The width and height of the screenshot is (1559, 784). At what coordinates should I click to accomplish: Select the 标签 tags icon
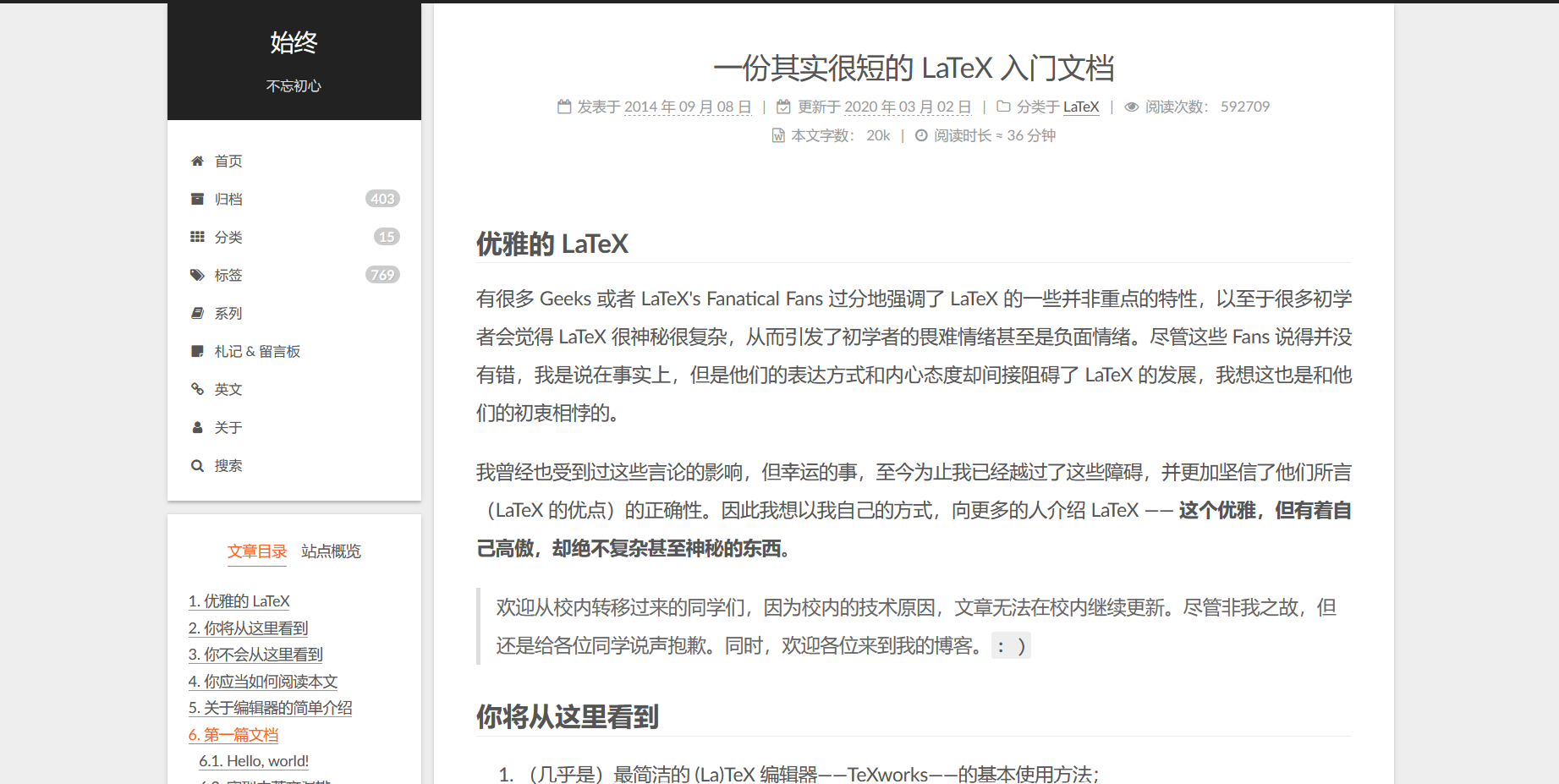pos(198,275)
